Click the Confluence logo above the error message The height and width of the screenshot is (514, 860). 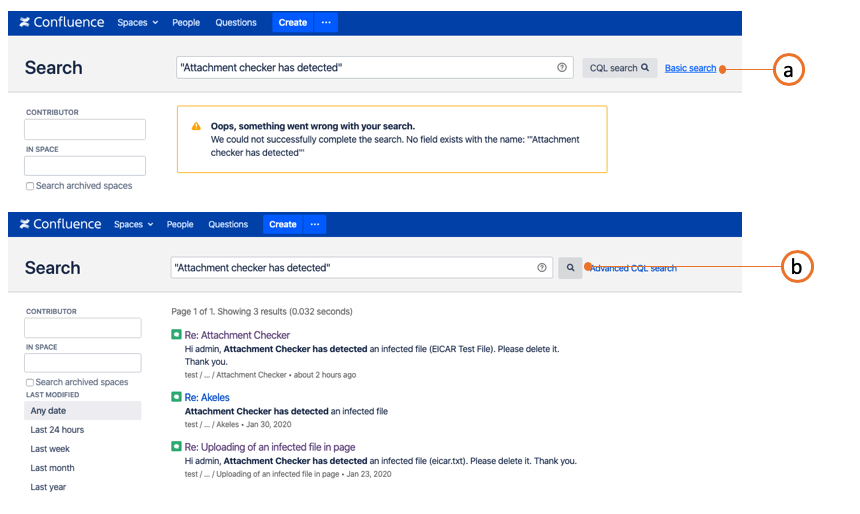[x=60, y=22]
